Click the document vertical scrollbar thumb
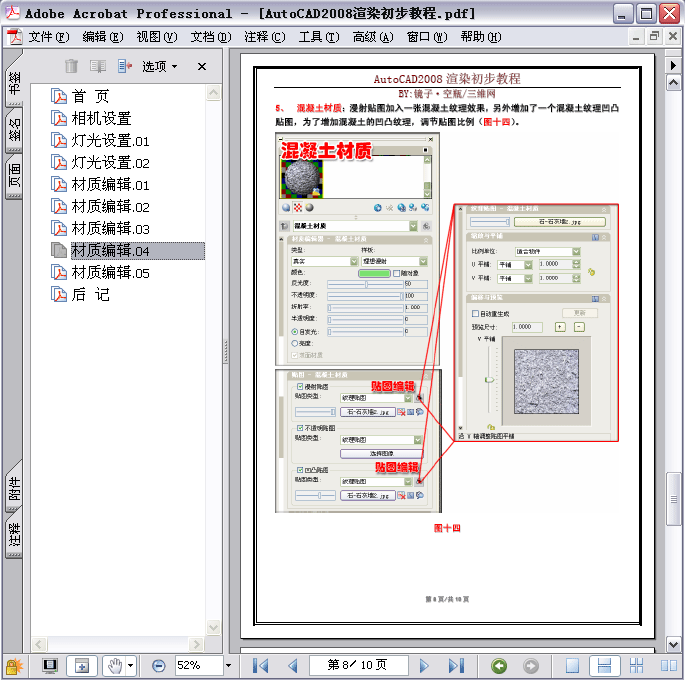Screen dimensions: 685x680 pos(673,499)
